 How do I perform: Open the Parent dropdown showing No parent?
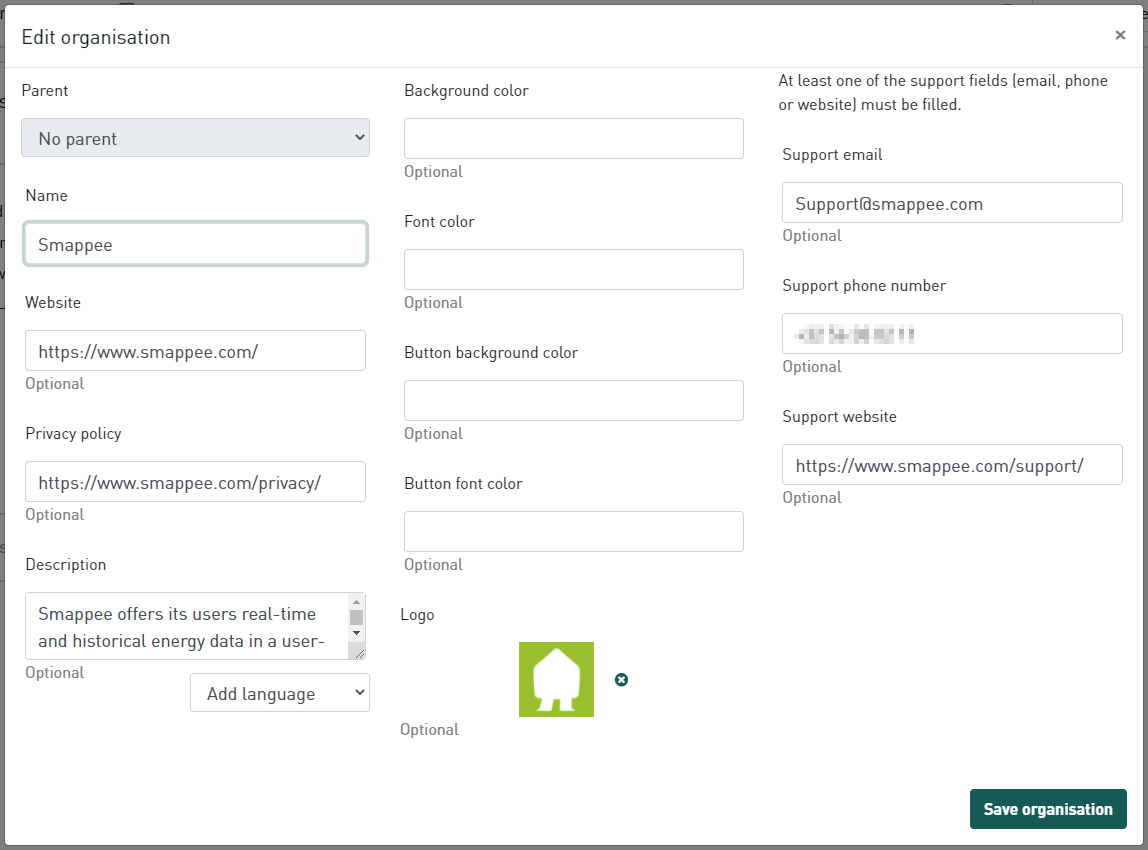(195, 138)
